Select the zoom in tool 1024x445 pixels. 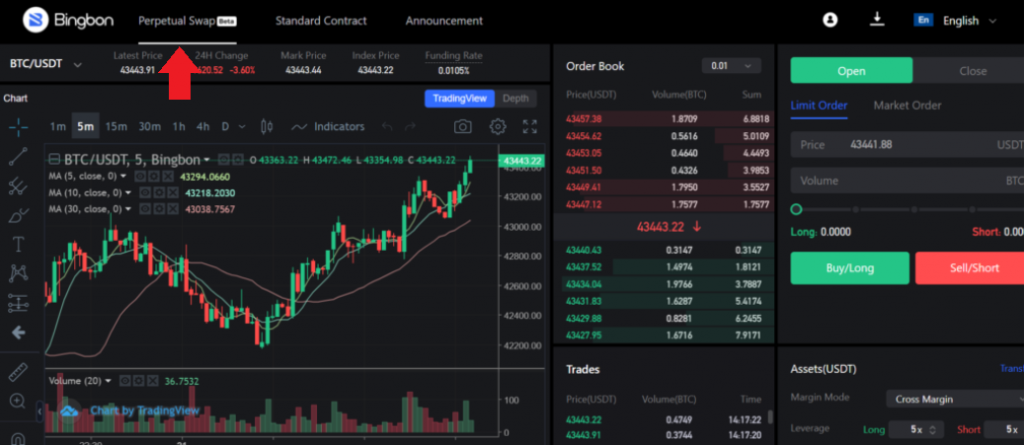pyautogui.click(x=18, y=401)
